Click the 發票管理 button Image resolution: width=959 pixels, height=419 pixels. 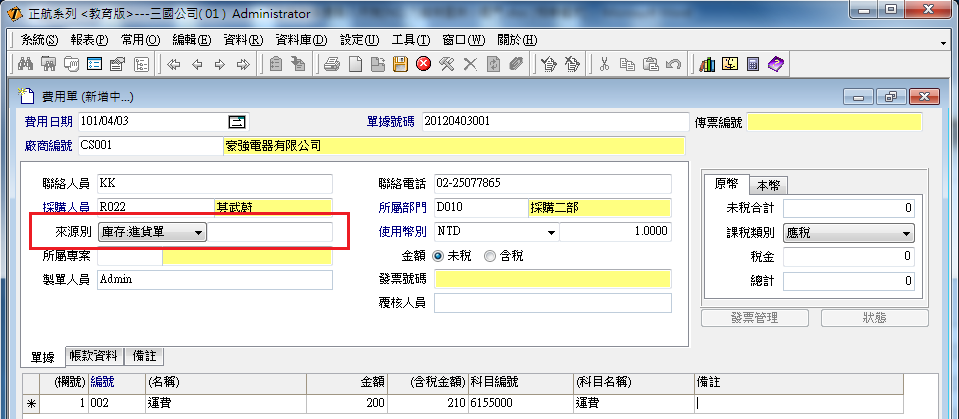(x=755, y=317)
